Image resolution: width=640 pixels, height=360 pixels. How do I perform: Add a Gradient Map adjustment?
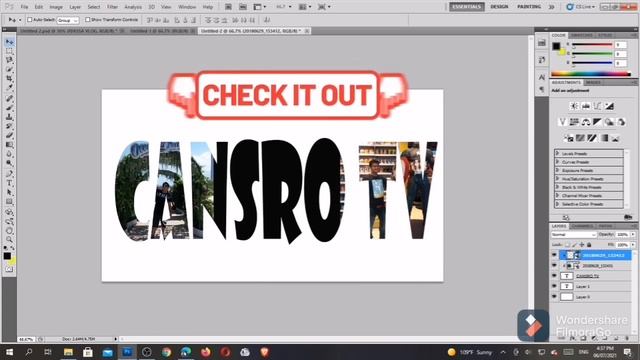click(604, 138)
